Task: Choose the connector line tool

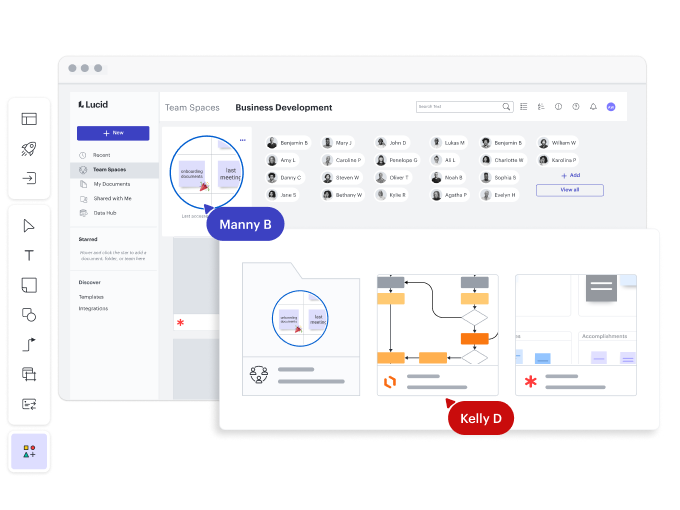Action: [x=29, y=345]
